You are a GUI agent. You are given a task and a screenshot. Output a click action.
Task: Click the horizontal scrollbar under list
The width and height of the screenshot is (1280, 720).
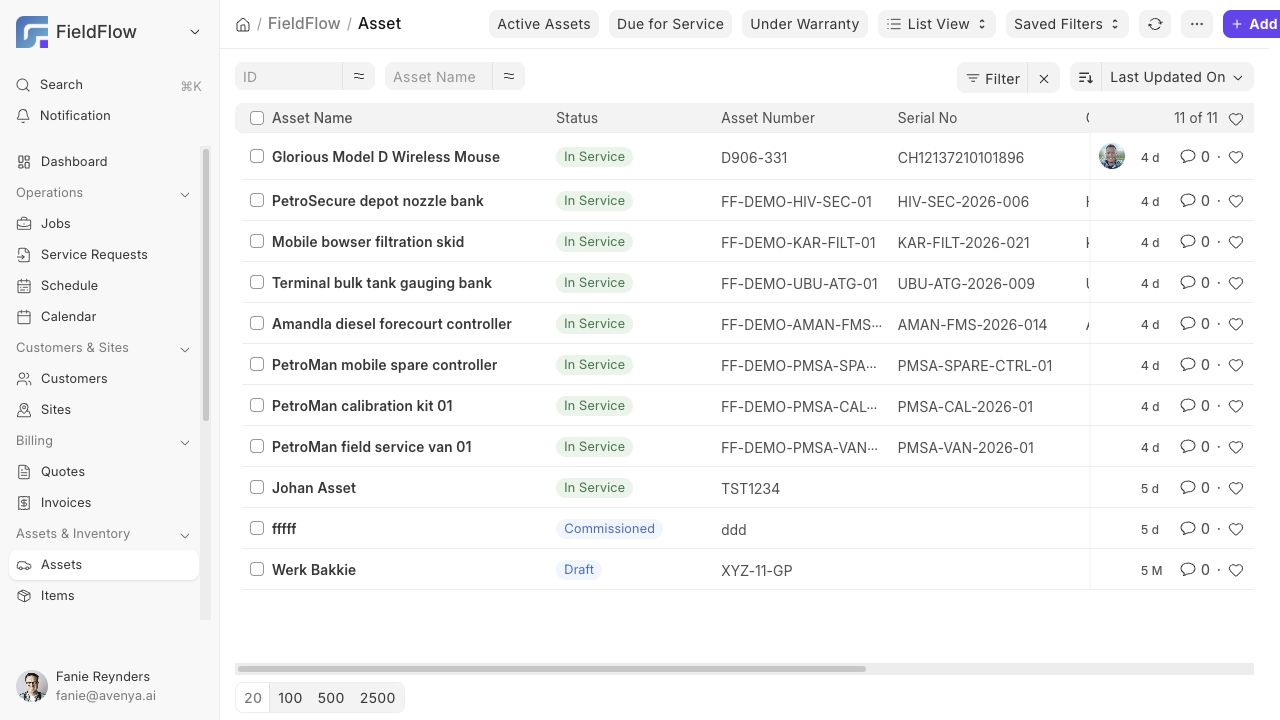551,669
